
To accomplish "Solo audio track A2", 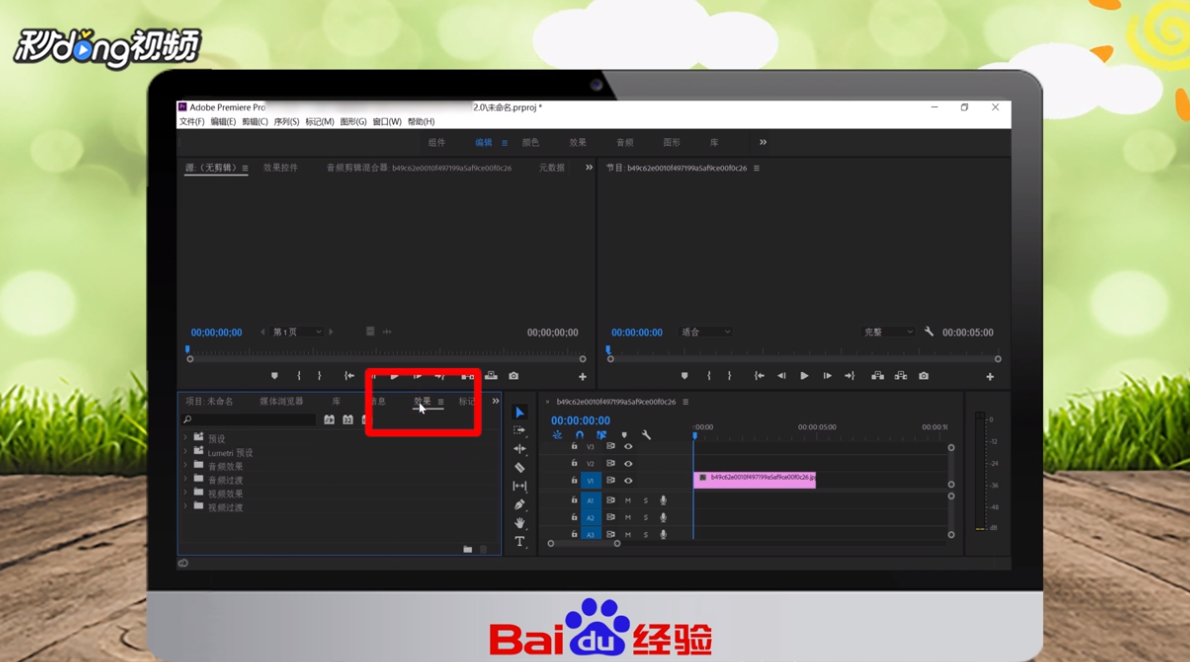I will click(646, 517).
